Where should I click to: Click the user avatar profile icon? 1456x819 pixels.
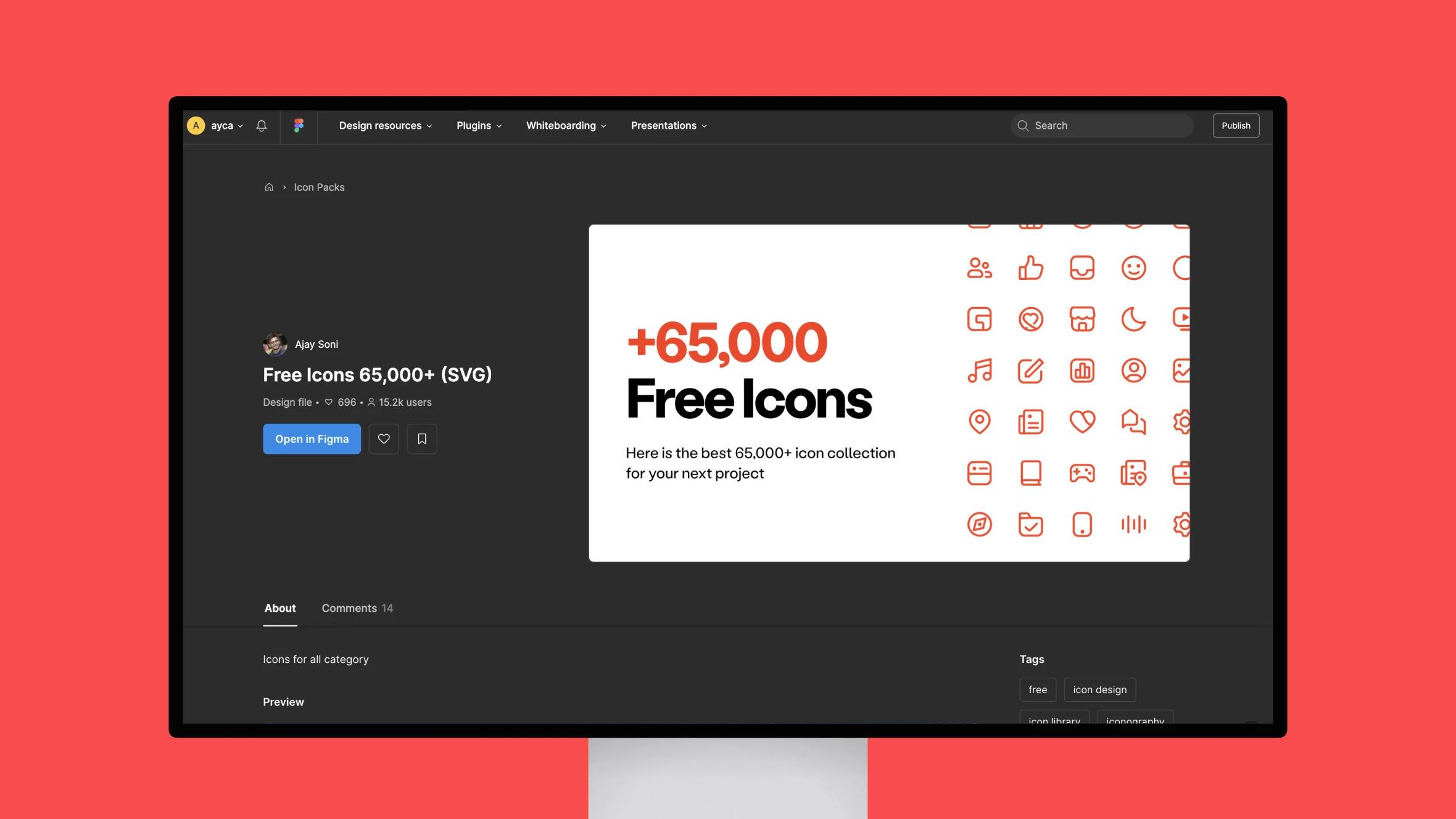pyautogui.click(x=197, y=125)
